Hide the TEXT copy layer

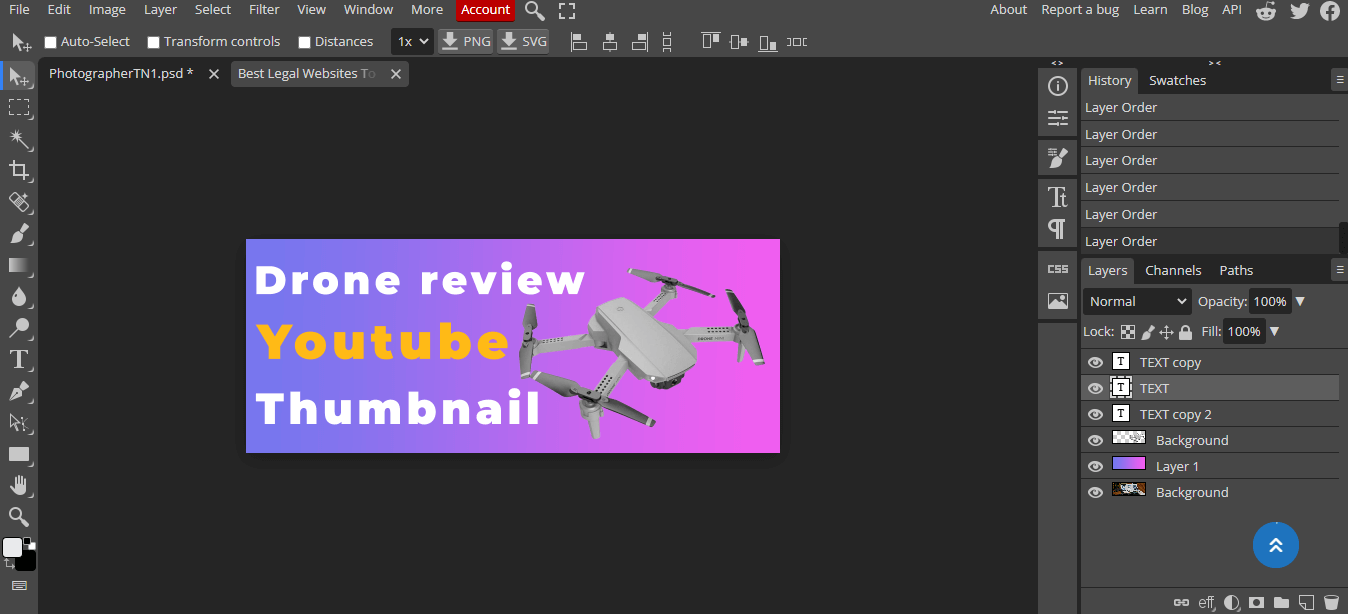(x=1095, y=363)
